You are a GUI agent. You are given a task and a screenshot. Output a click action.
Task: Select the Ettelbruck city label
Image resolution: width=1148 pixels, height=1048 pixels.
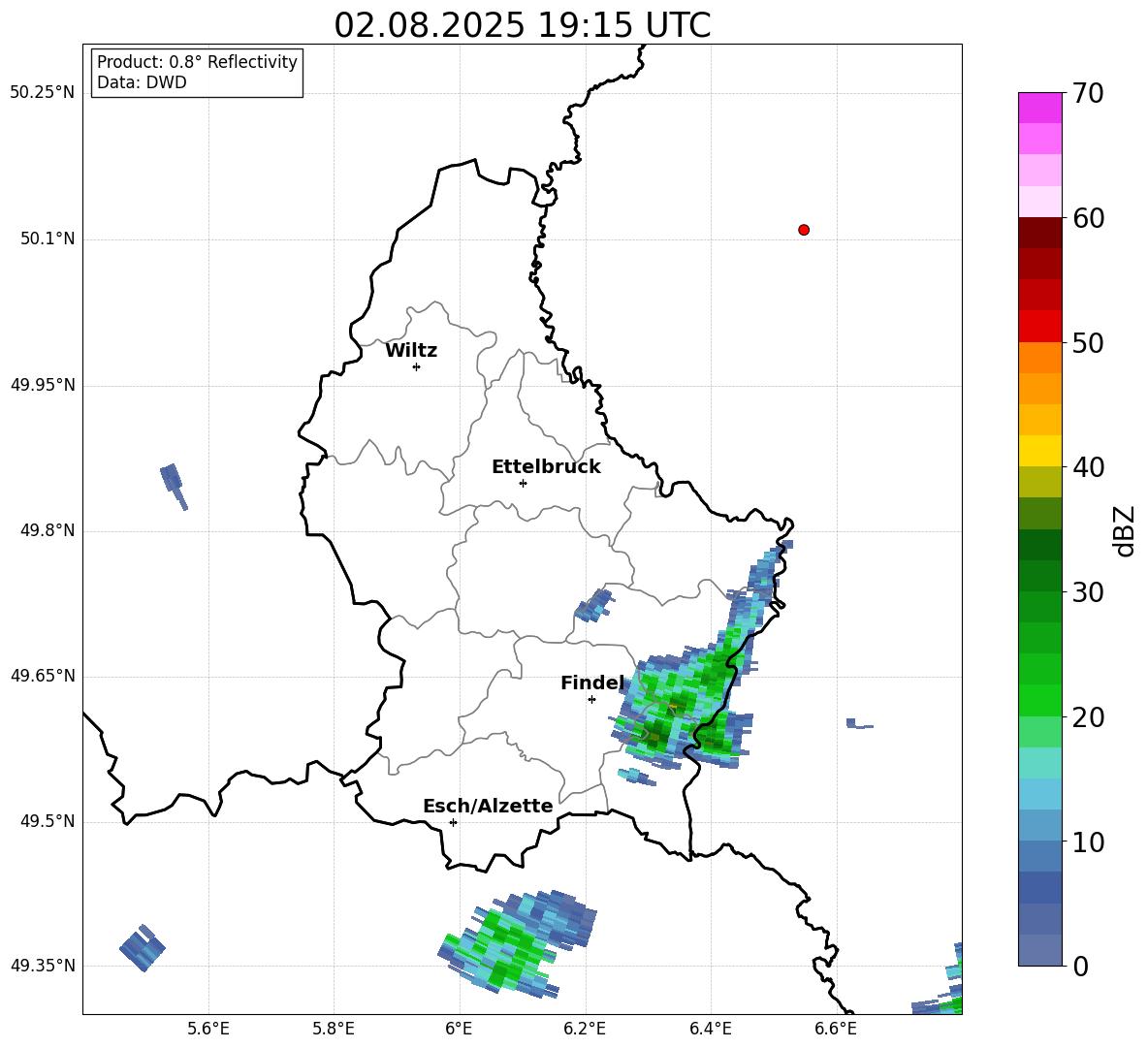546,467
